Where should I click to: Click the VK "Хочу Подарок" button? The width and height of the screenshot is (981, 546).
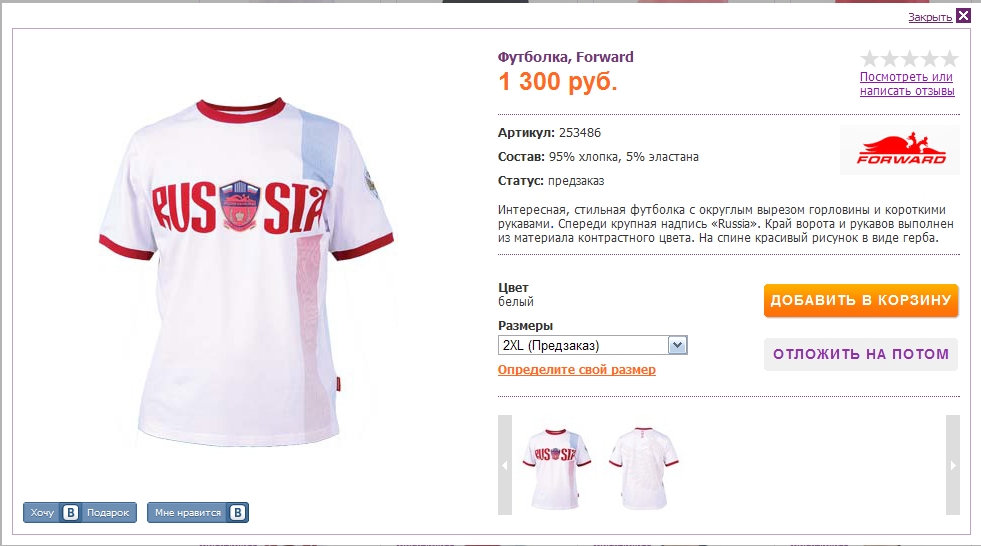[x=80, y=513]
